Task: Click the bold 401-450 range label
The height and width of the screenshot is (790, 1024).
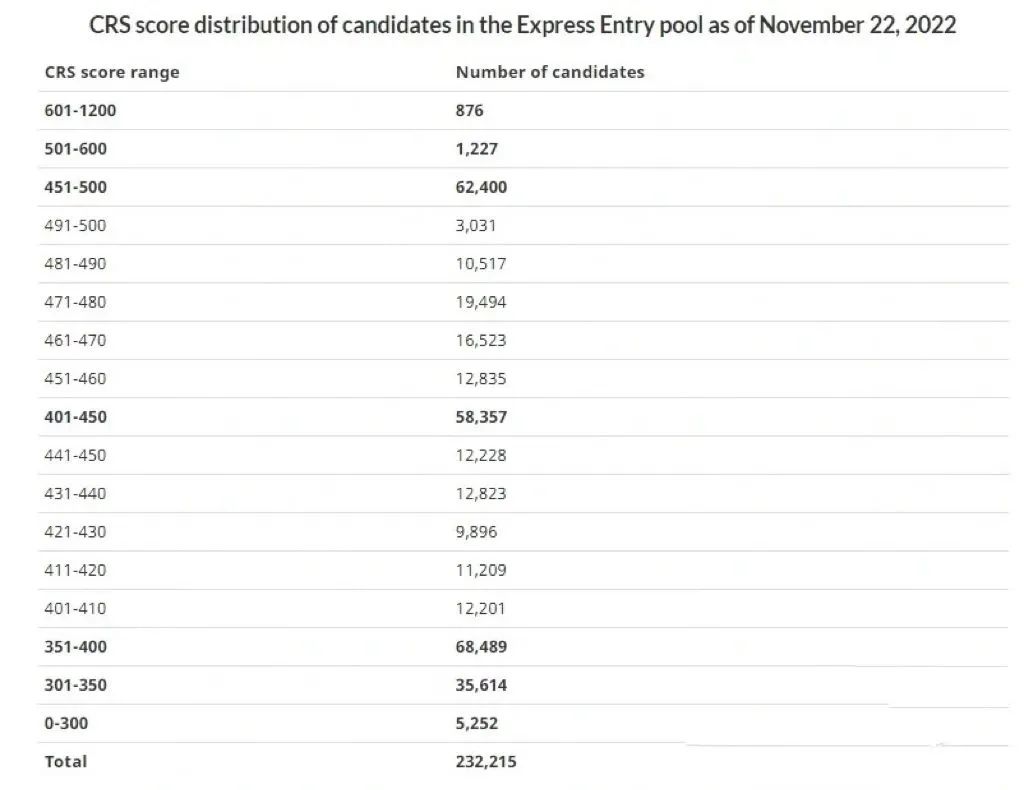Action: [x=75, y=417]
